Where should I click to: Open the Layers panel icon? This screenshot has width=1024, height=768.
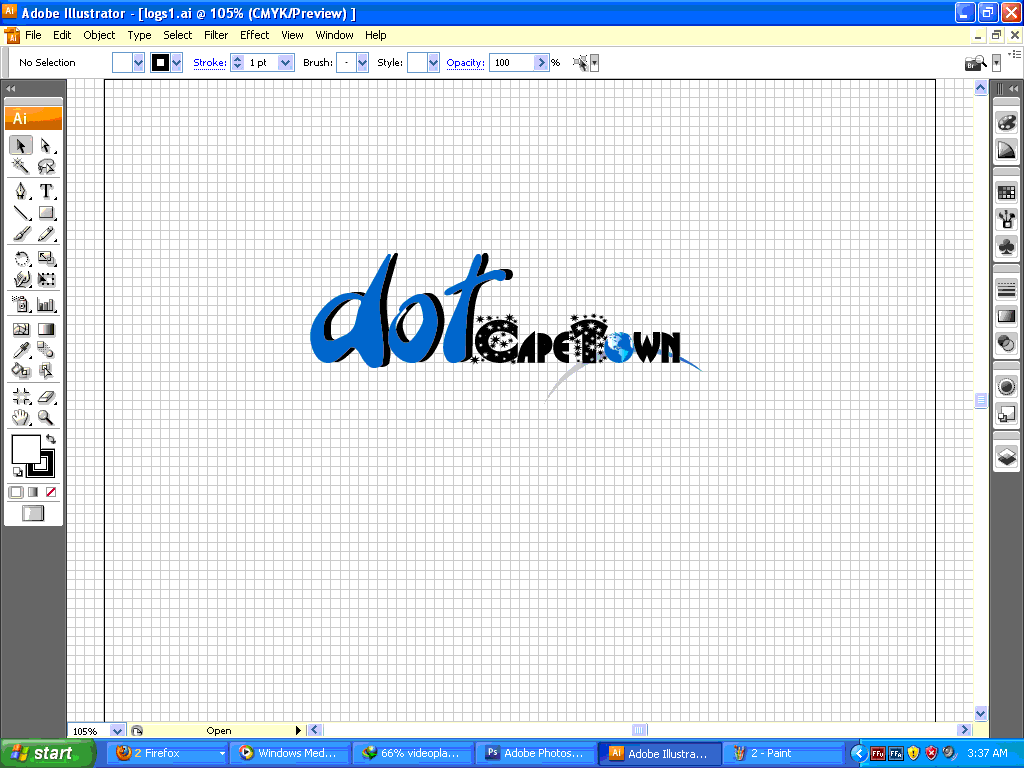point(1006,457)
